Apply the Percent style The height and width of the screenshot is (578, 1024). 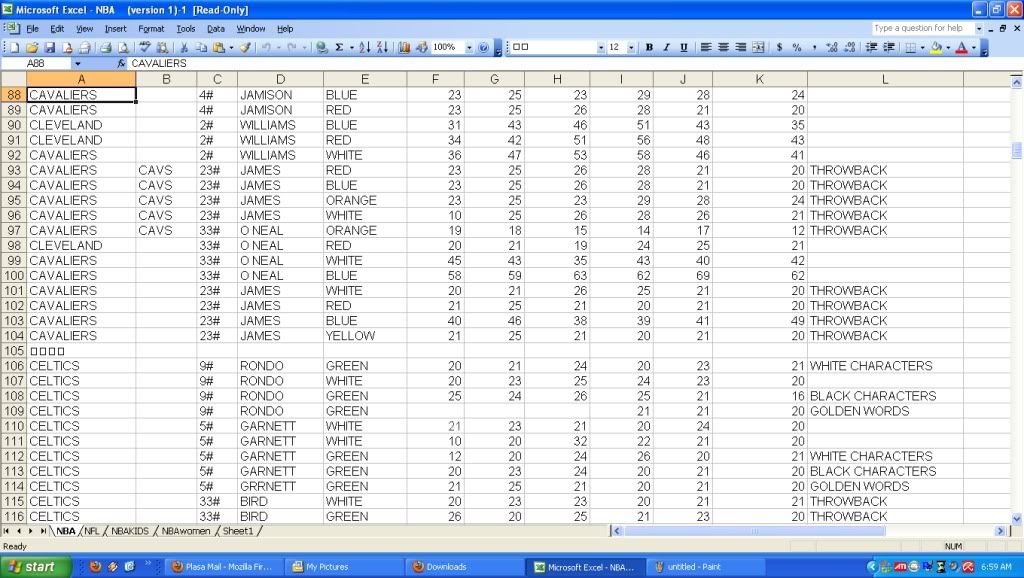point(797,47)
